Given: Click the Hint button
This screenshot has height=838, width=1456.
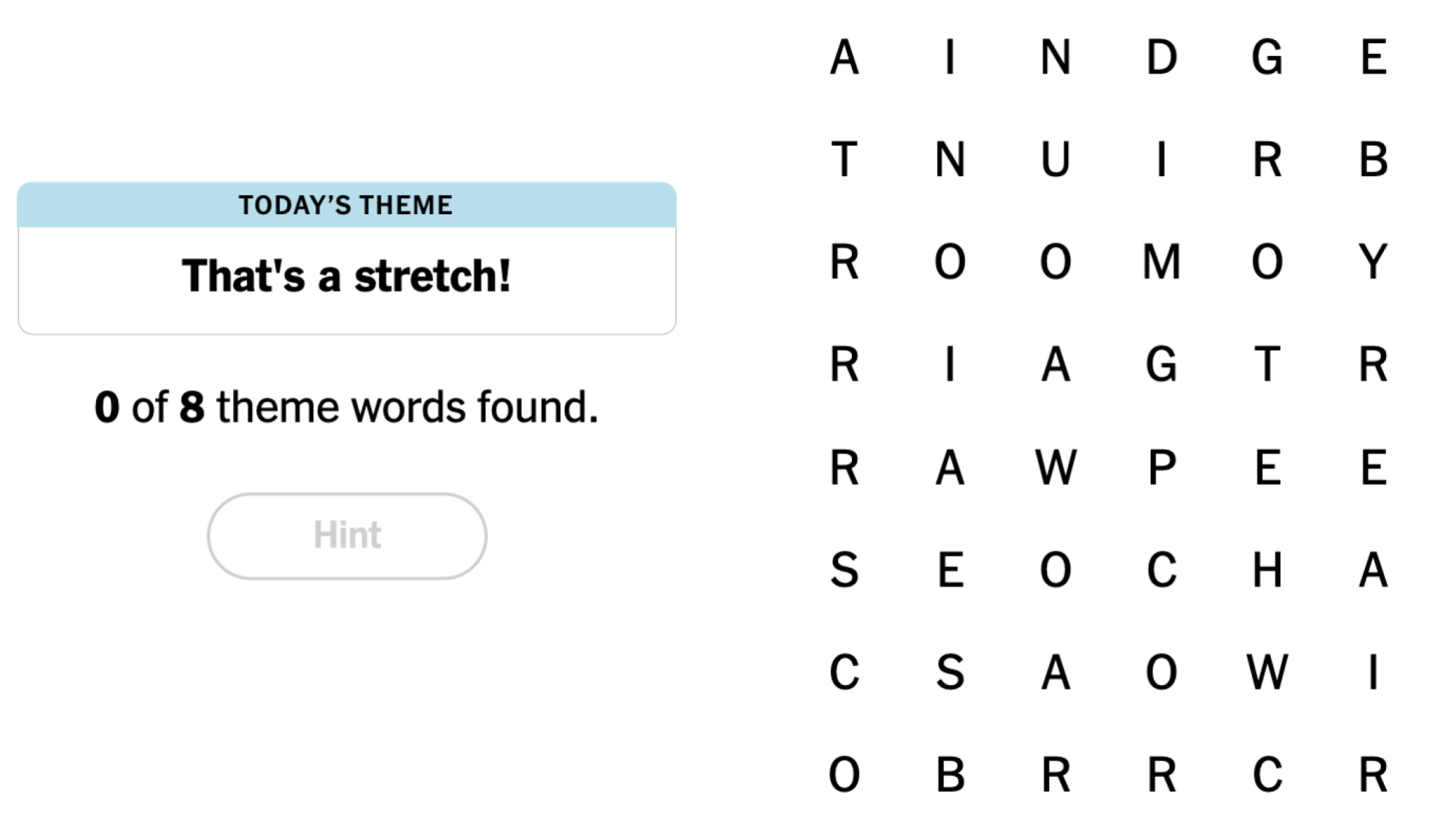Looking at the screenshot, I should coord(347,536).
